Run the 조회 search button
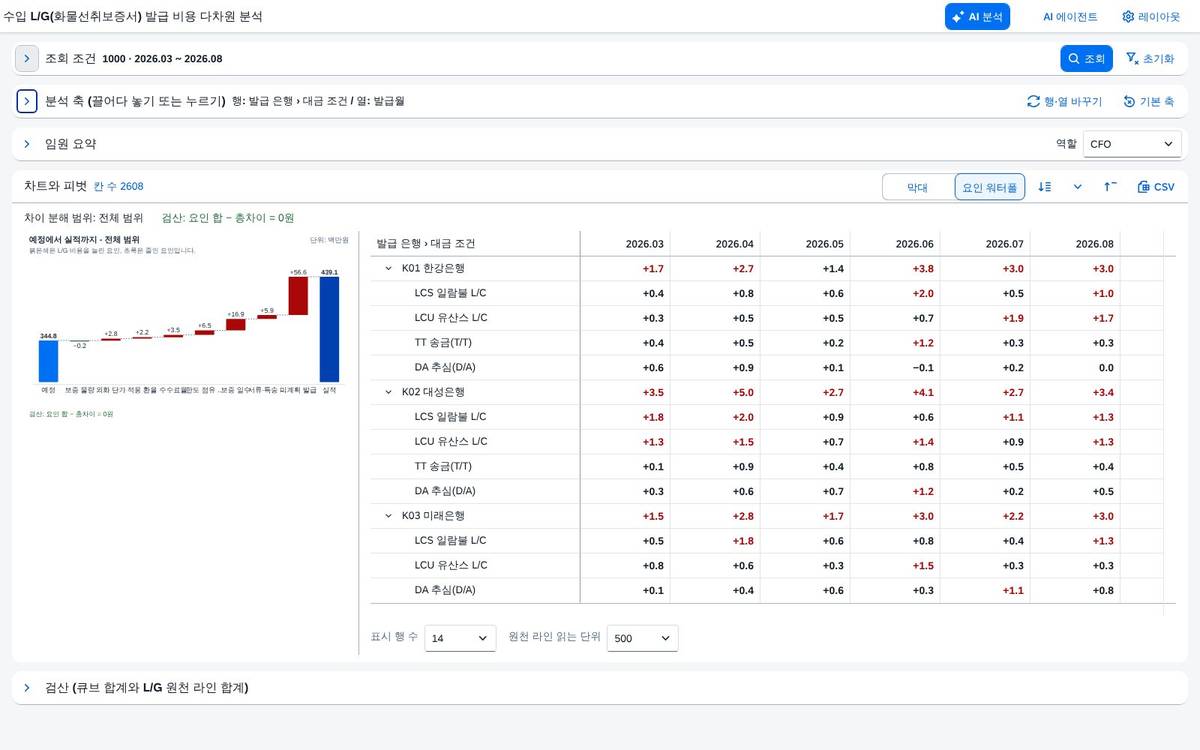Image resolution: width=1200 pixels, height=750 pixels. coord(1086,59)
